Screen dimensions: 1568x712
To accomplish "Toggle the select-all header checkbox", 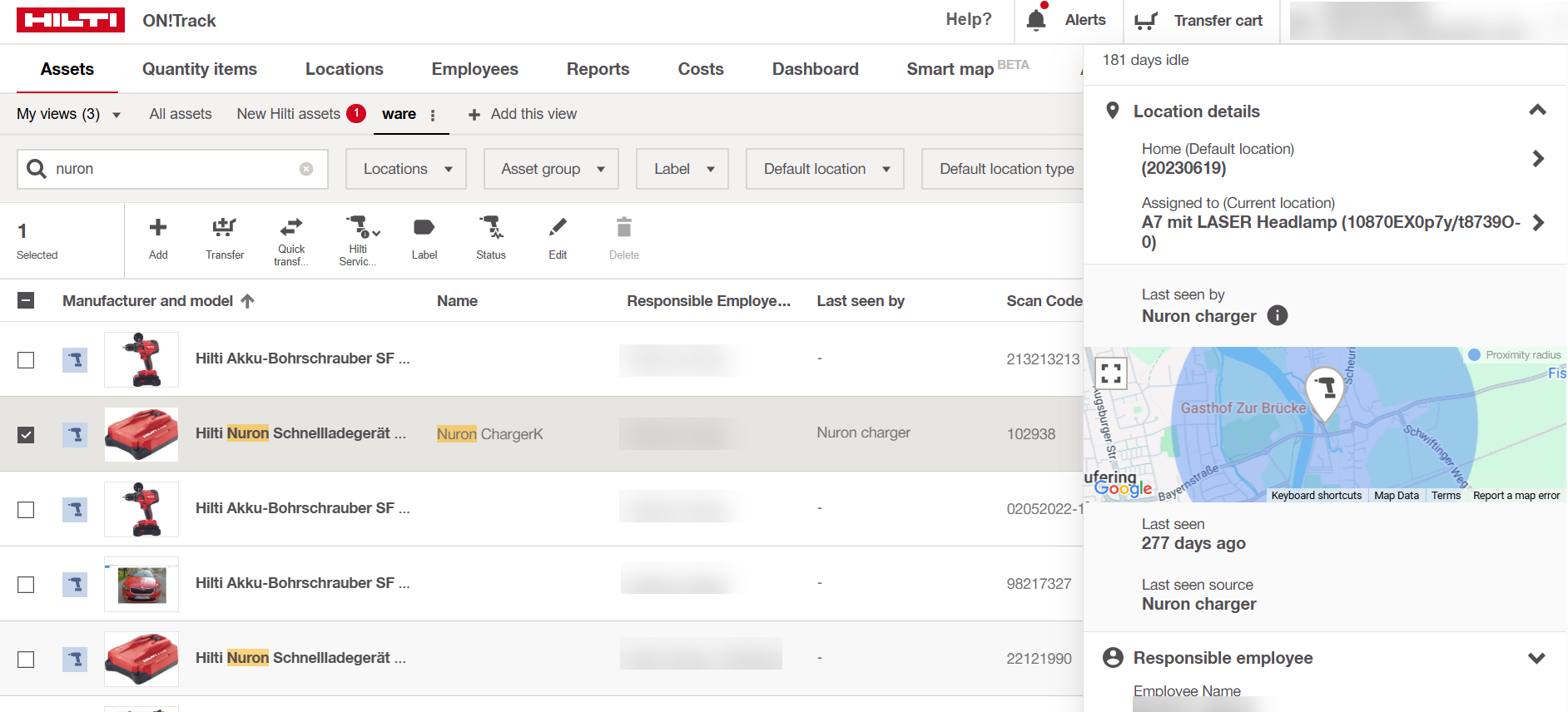I will [x=27, y=300].
